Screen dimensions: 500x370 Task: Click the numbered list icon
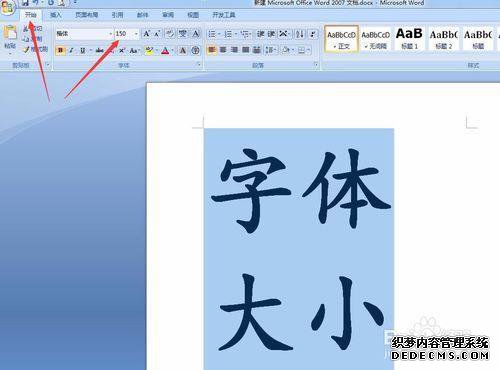coord(228,34)
